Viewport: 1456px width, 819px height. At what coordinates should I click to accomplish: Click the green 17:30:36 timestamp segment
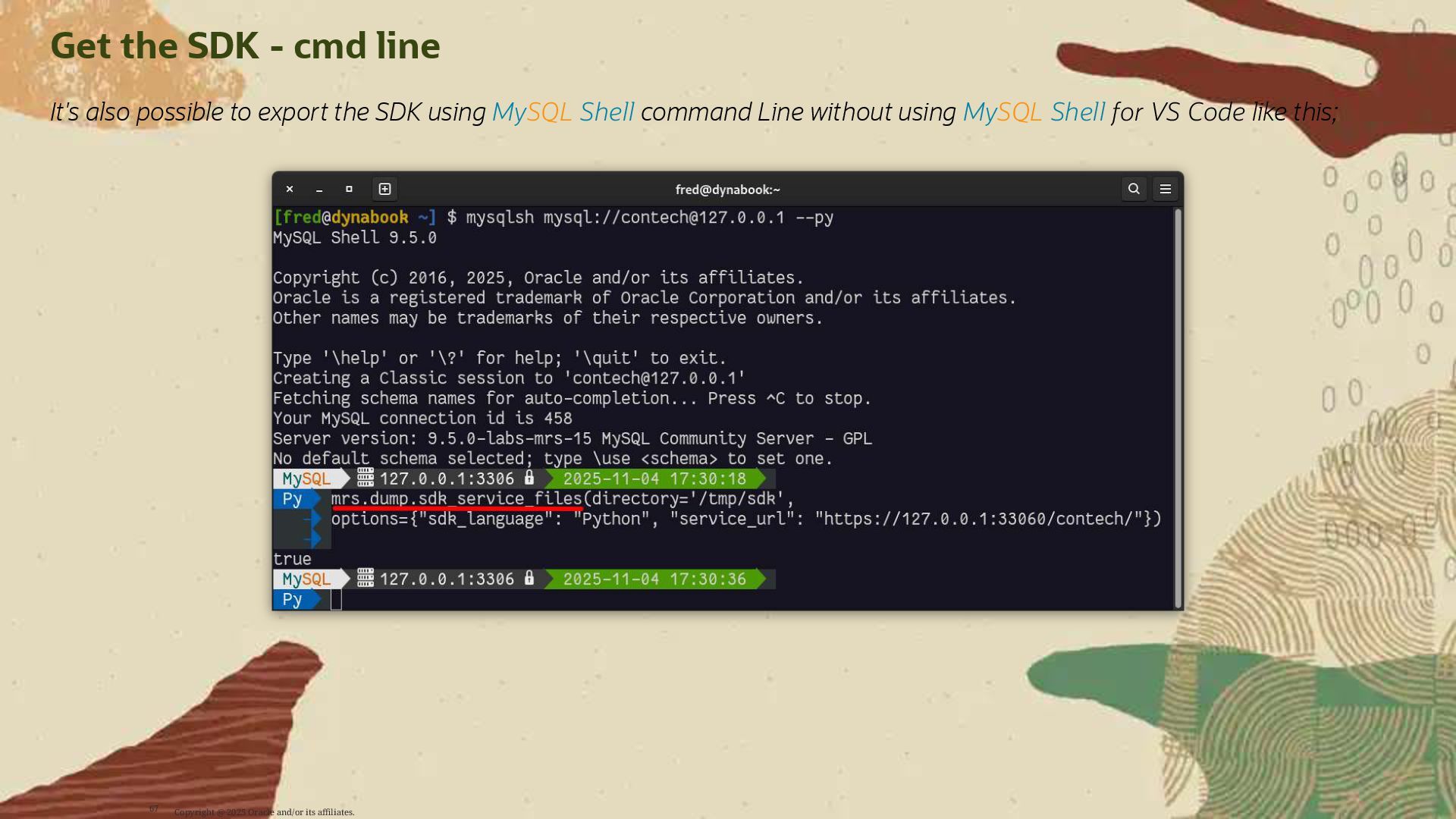tap(654, 579)
